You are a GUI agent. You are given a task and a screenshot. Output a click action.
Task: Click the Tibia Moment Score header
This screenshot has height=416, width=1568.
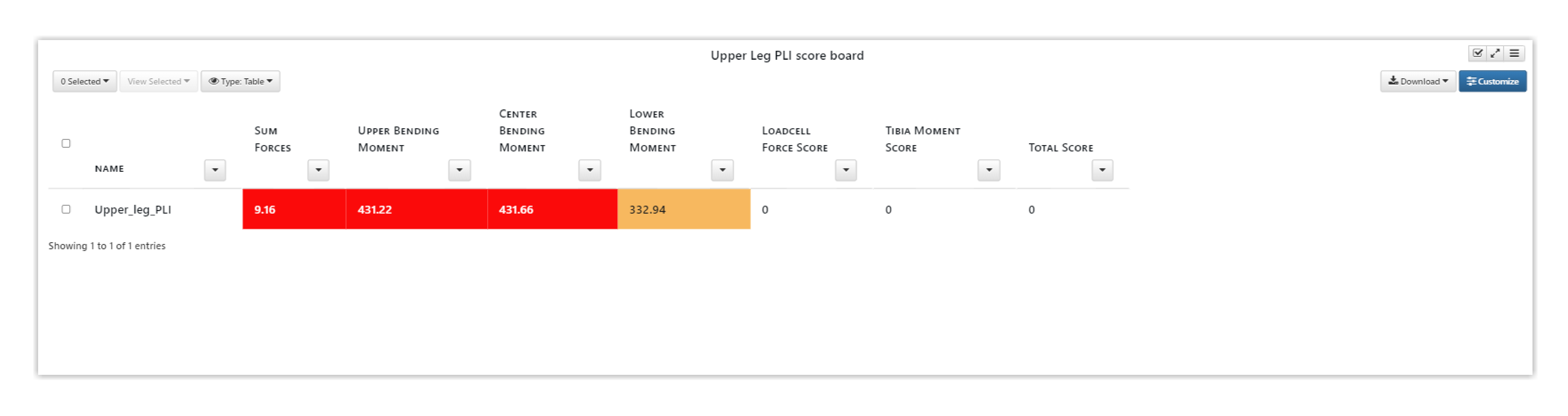pos(923,139)
